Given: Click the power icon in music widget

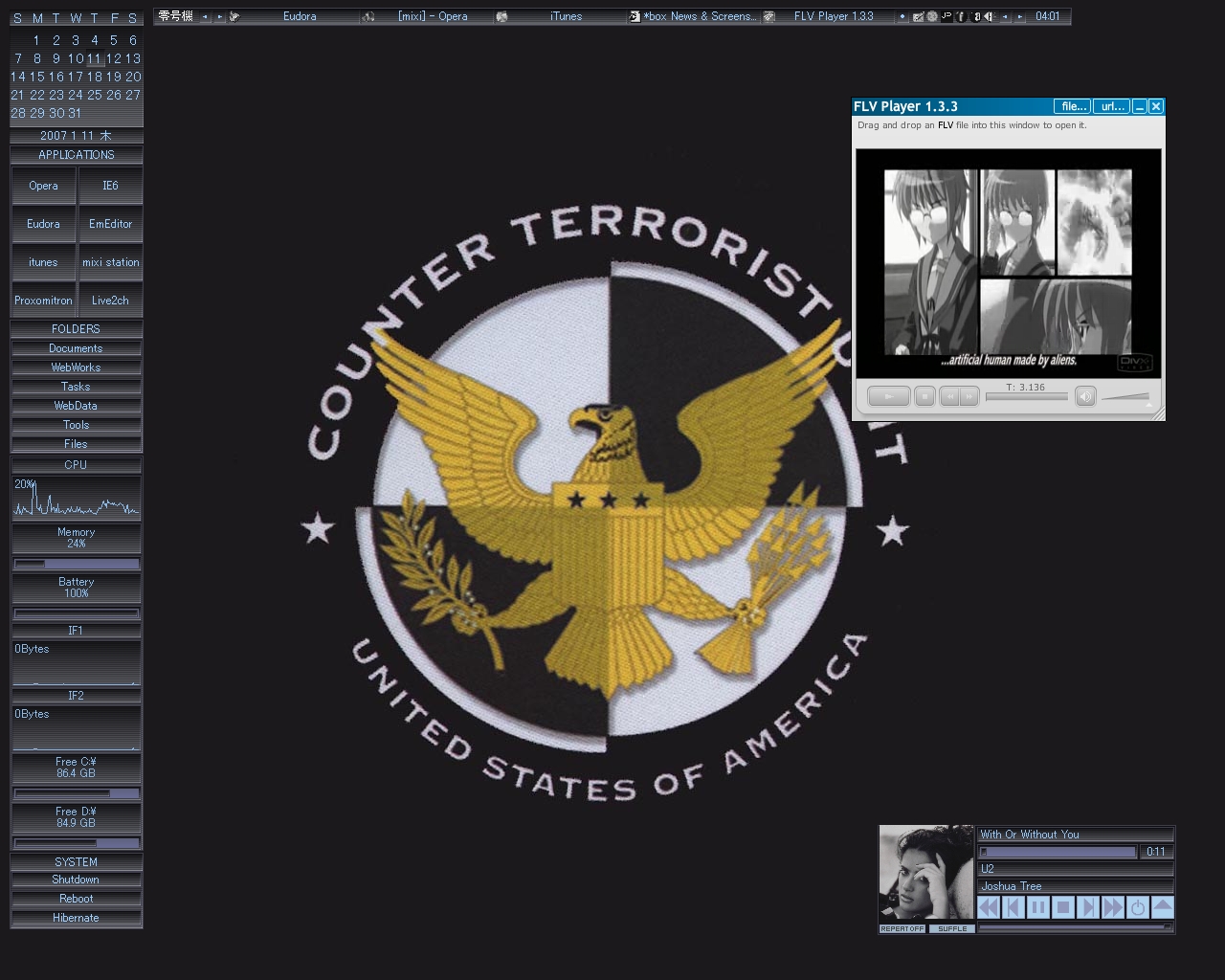Looking at the screenshot, I should click(1138, 907).
